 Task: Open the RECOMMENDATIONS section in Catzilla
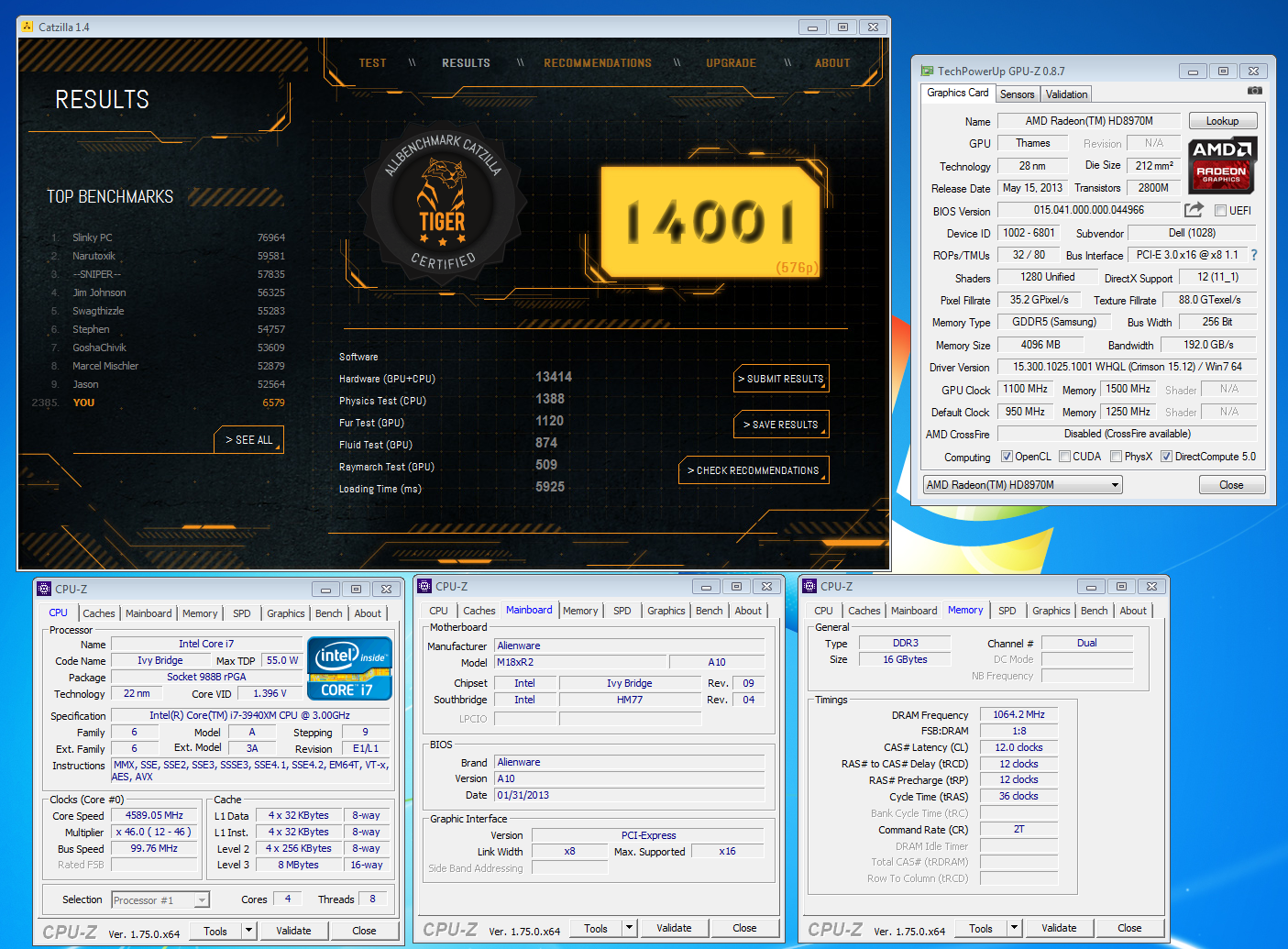coord(598,63)
